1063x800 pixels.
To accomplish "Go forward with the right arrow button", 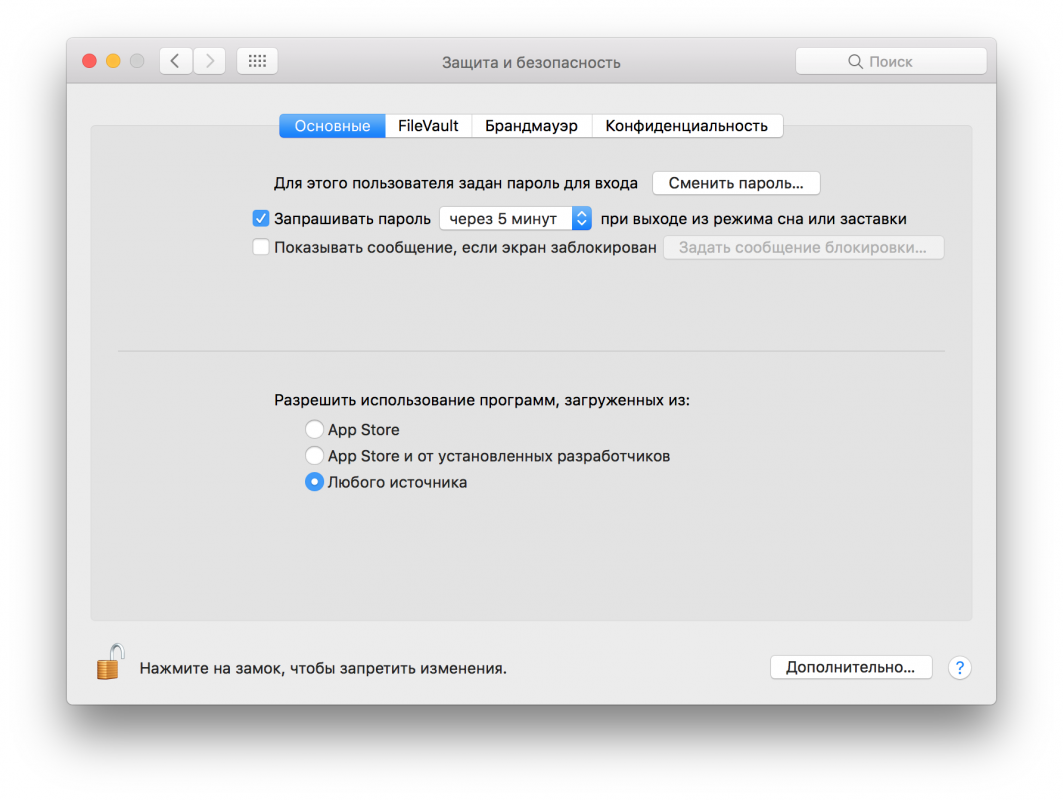I will [x=209, y=61].
